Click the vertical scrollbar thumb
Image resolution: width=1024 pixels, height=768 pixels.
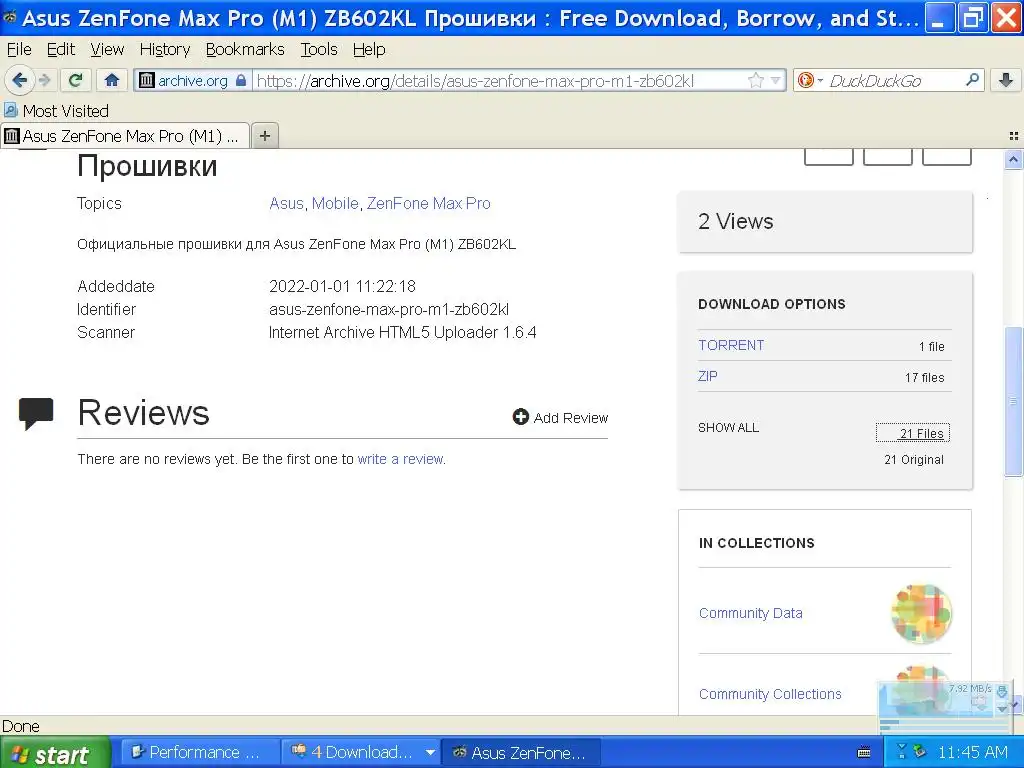[1014, 401]
